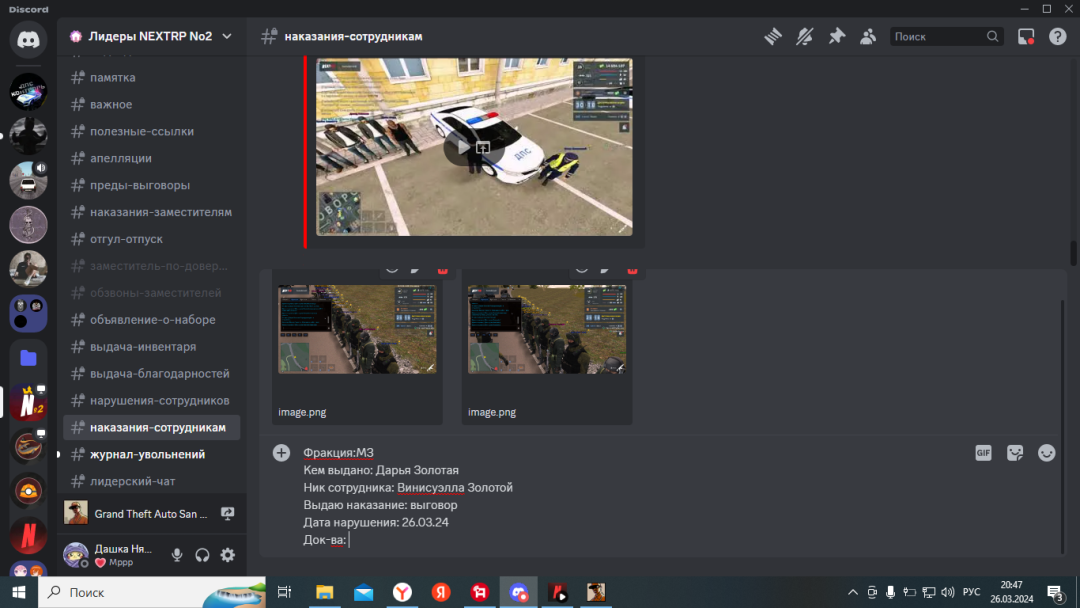Open the Threads panel in header
Viewport: 1080px width, 608px height.
pos(773,36)
